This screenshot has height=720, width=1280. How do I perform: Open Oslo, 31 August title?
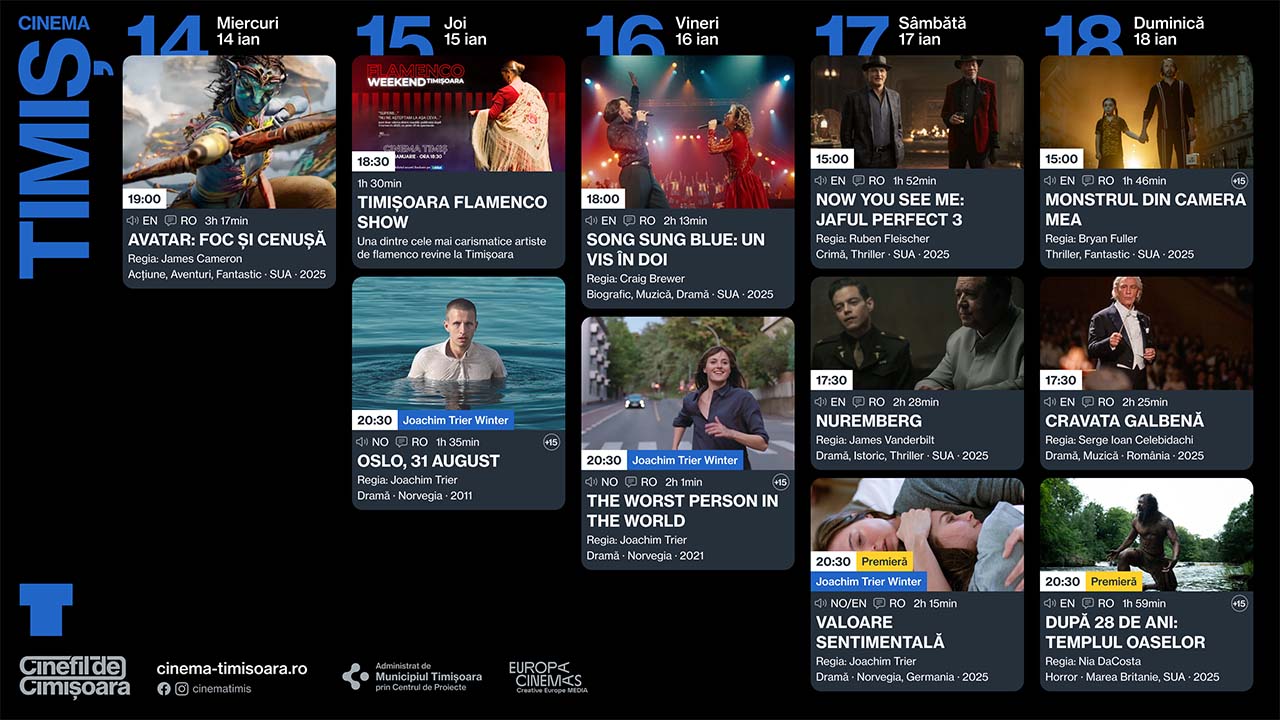(428, 461)
